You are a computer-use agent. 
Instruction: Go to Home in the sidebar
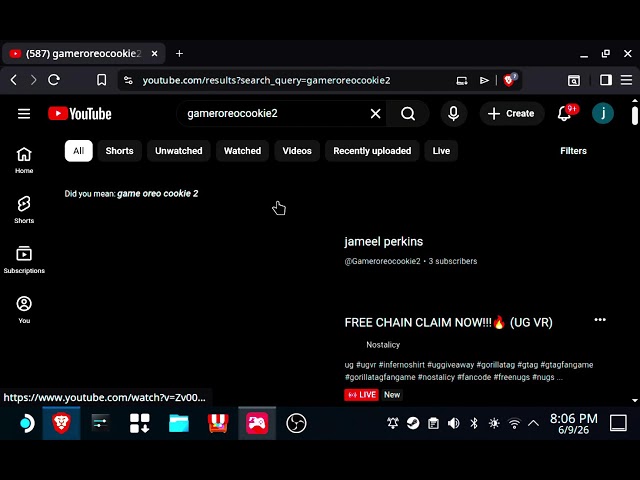pyautogui.click(x=24, y=160)
